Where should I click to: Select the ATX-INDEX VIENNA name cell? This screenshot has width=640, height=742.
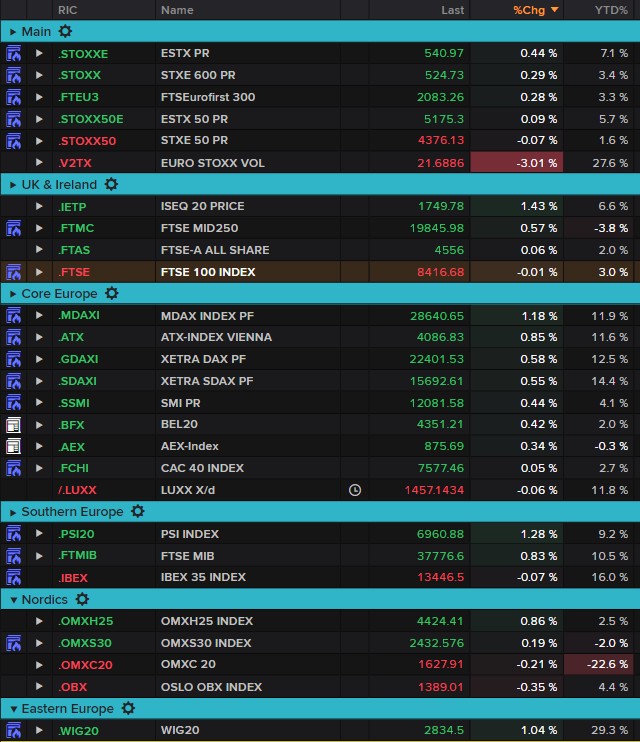click(x=248, y=337)
